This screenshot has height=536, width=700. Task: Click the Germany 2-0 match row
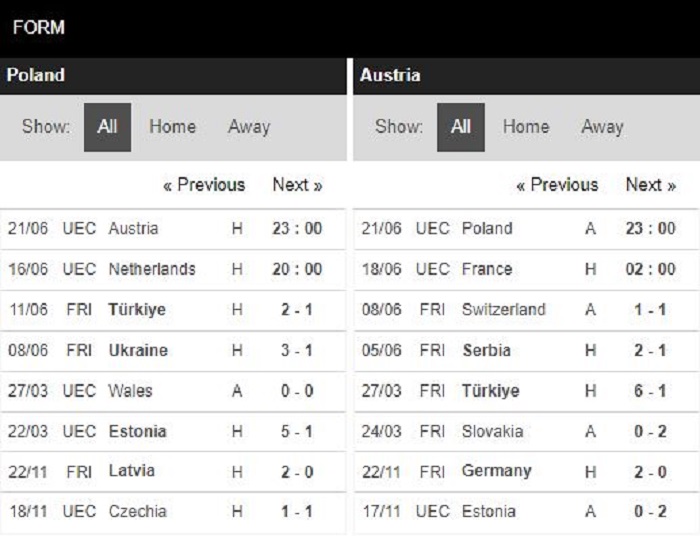coord(527,472)
